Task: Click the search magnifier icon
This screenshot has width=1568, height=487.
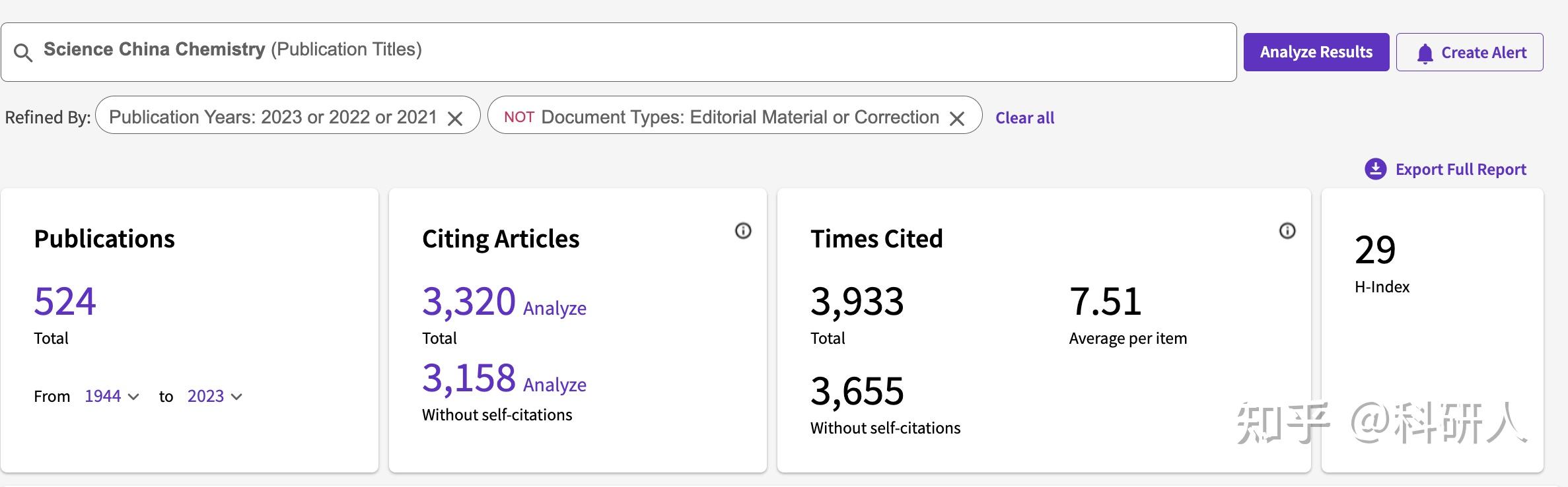Action: (x=23, y=53)
